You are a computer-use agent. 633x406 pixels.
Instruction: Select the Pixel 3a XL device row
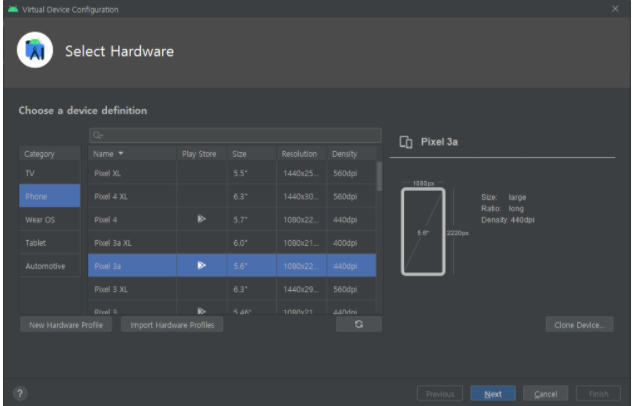232,243
